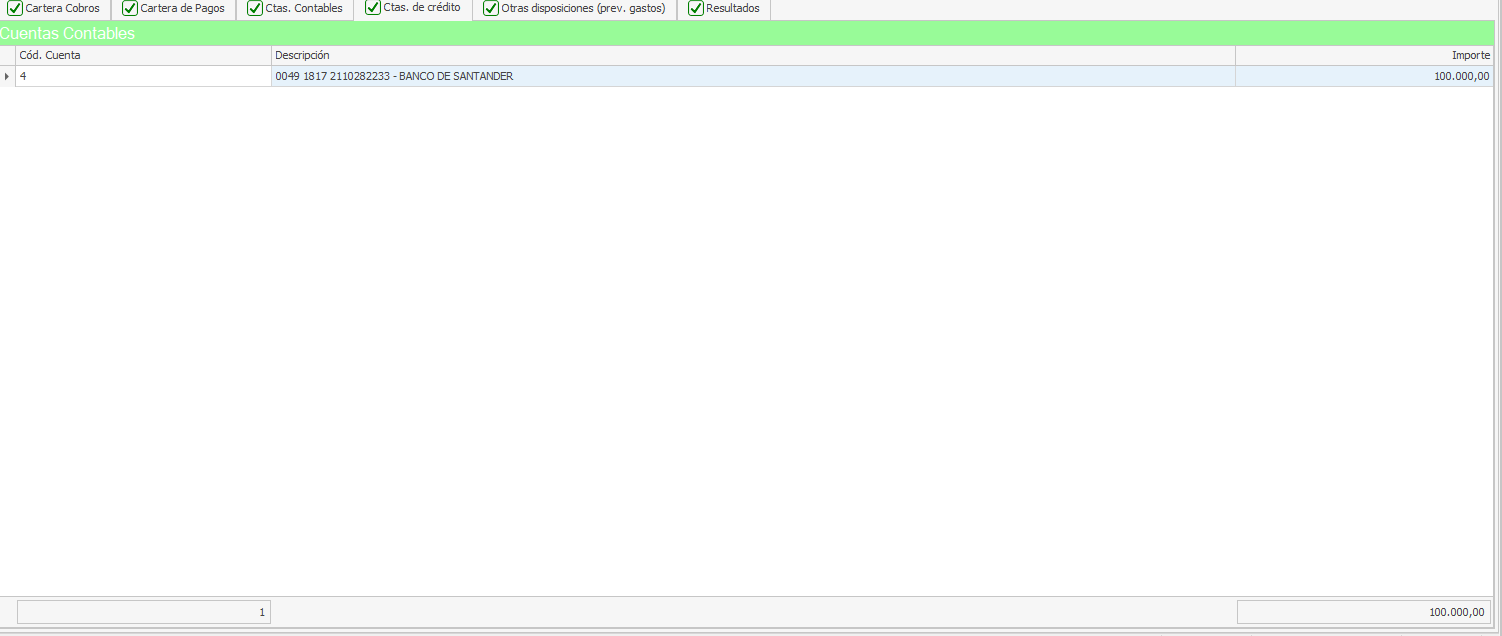This screenshot has width=1502, height=636.
Task: Toggle the Otras disposiciones checkbox
Action: 491,8
